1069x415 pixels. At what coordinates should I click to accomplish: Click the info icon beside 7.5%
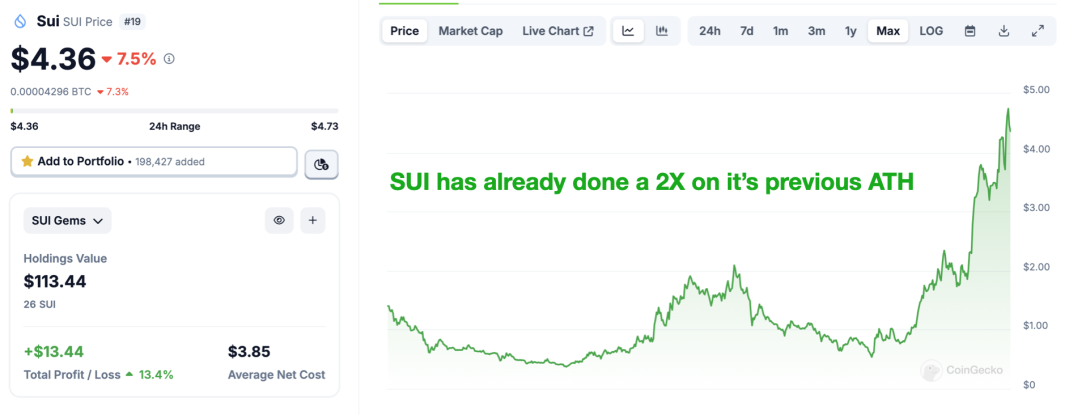click(x=170, y=59)
